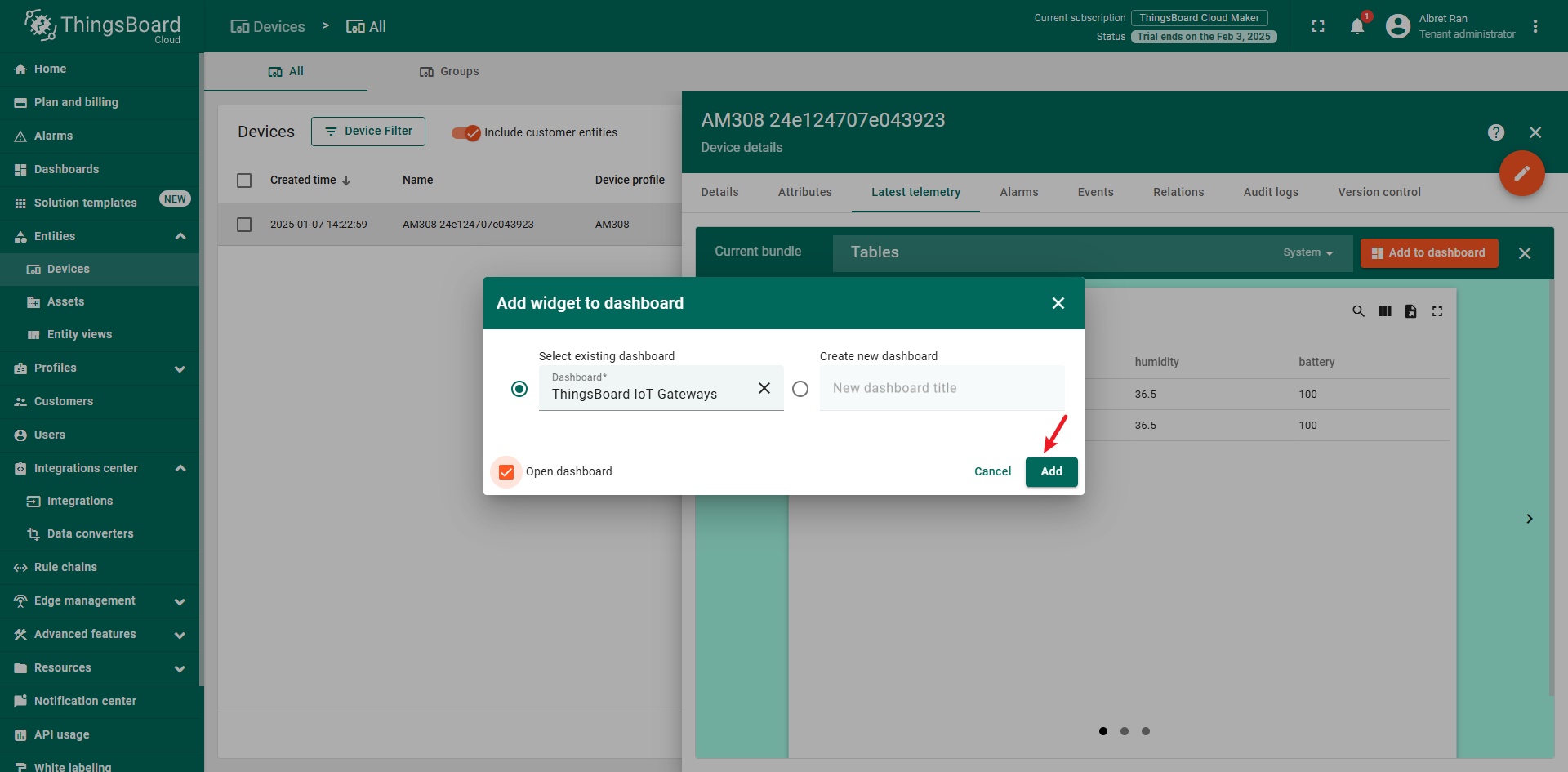The height and width of the screenshot is (772, 1568).
Task: Go to next widget with right chevron
Action: pos(1530,519)
